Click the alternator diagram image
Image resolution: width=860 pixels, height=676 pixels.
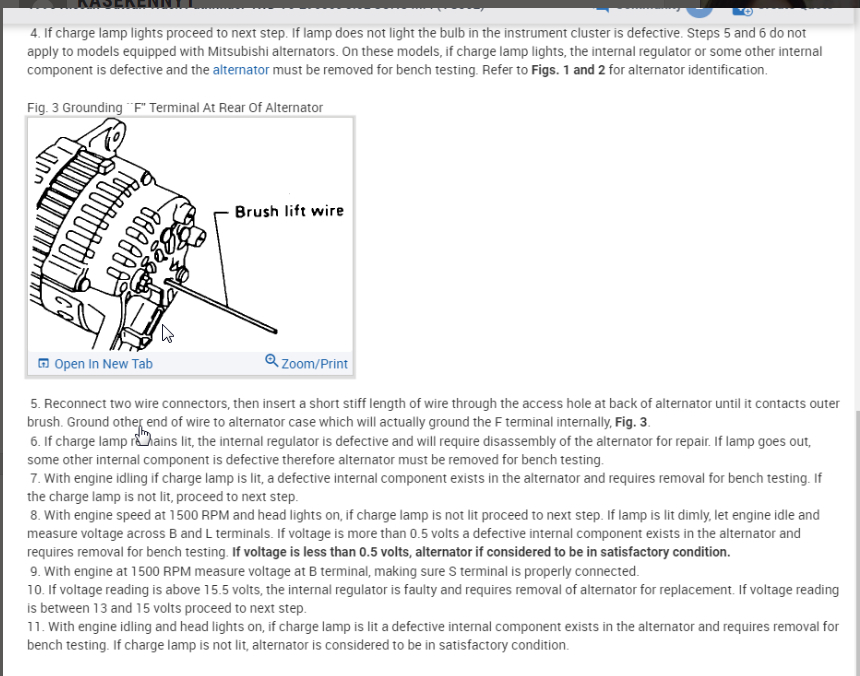click(x=190, y=235)
